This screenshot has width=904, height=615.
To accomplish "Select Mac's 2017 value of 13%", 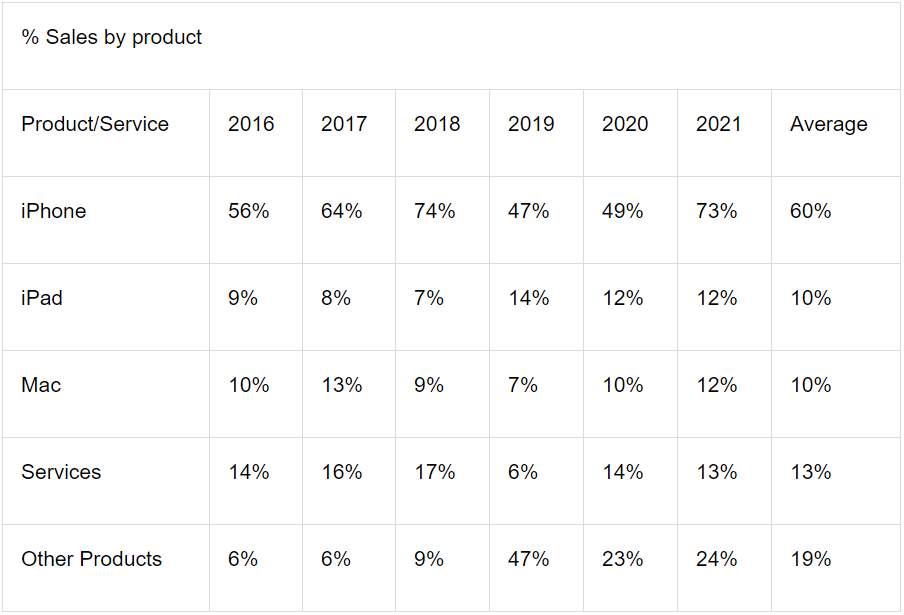I will coord(342,386).
